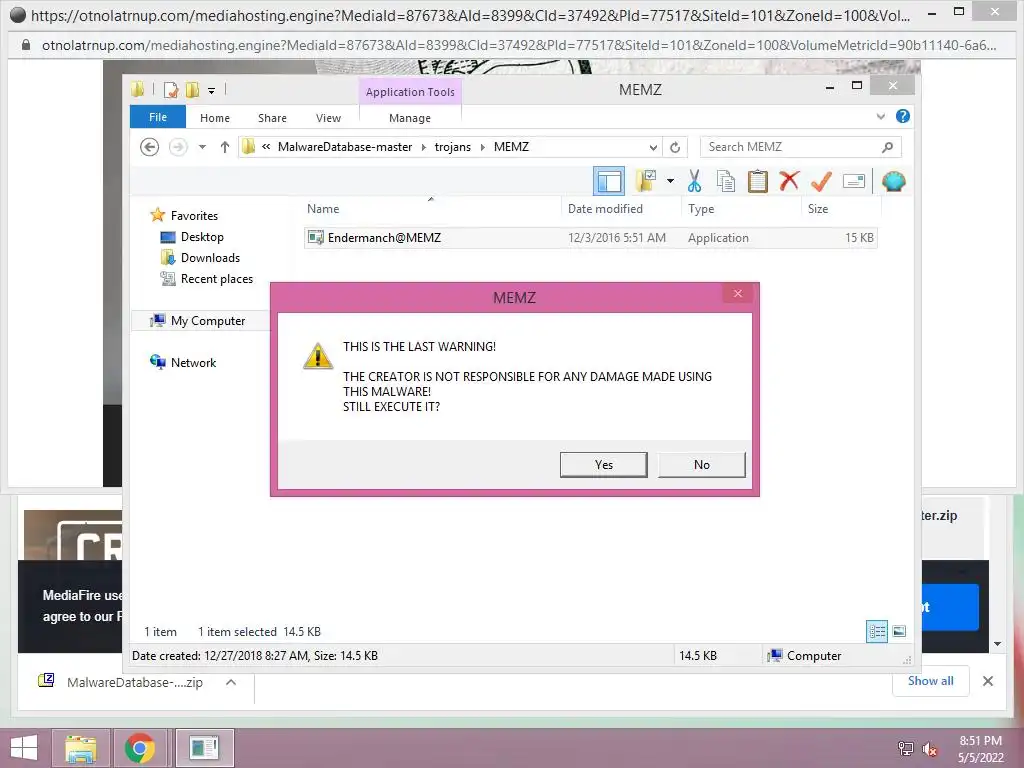
Task: Open the Windows Start button
Action: tap(24, 748)
